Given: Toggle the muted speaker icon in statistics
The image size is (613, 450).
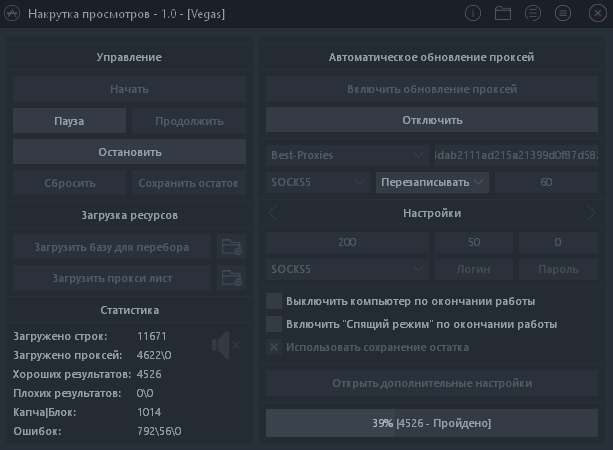Looking at the screenshot, I should coord(225,346).
